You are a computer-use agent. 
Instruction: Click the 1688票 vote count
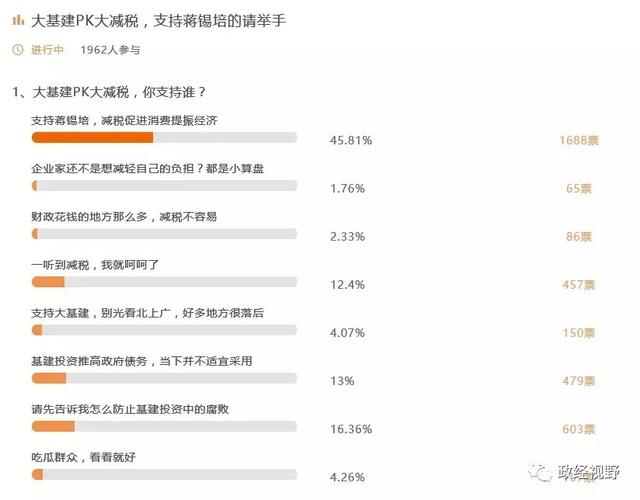579,140
